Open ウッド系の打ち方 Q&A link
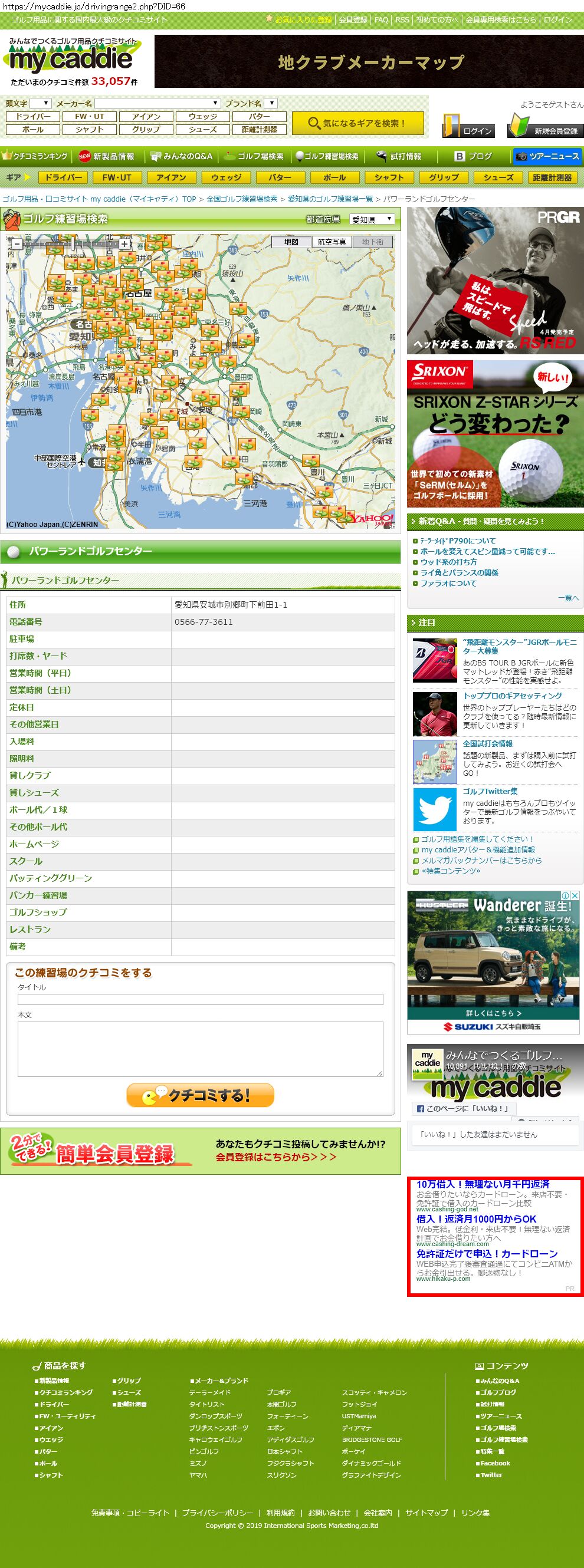 pyautogui.click(x=449, y=562)
